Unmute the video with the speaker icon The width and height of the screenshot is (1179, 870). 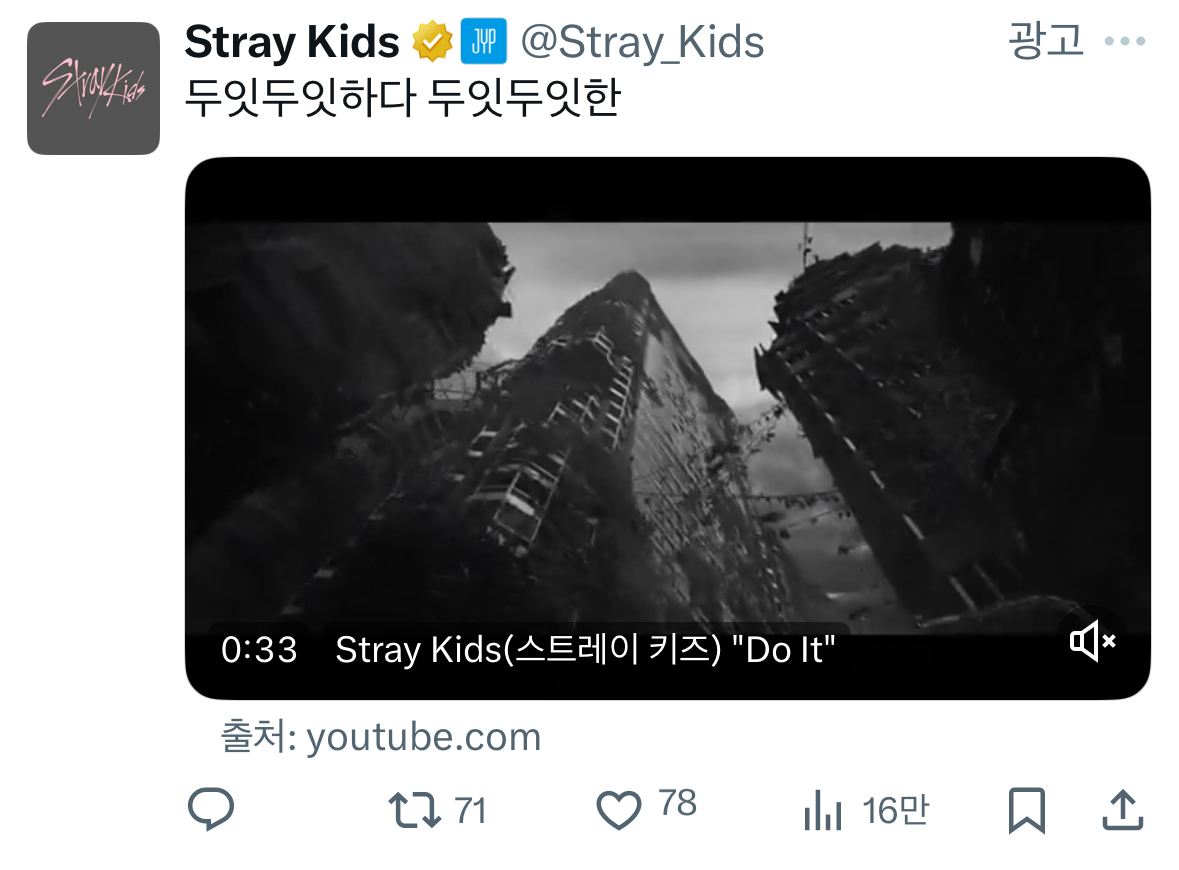pos(1093,641)
